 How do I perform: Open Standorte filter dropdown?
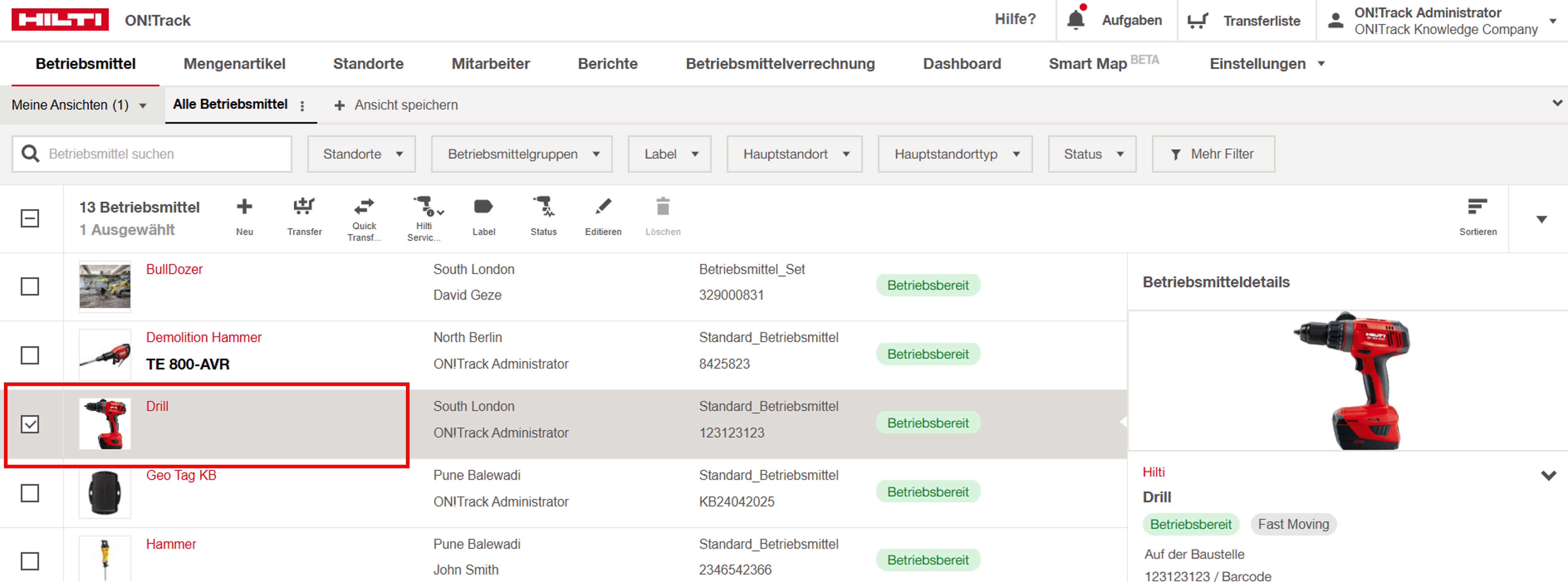362,154
